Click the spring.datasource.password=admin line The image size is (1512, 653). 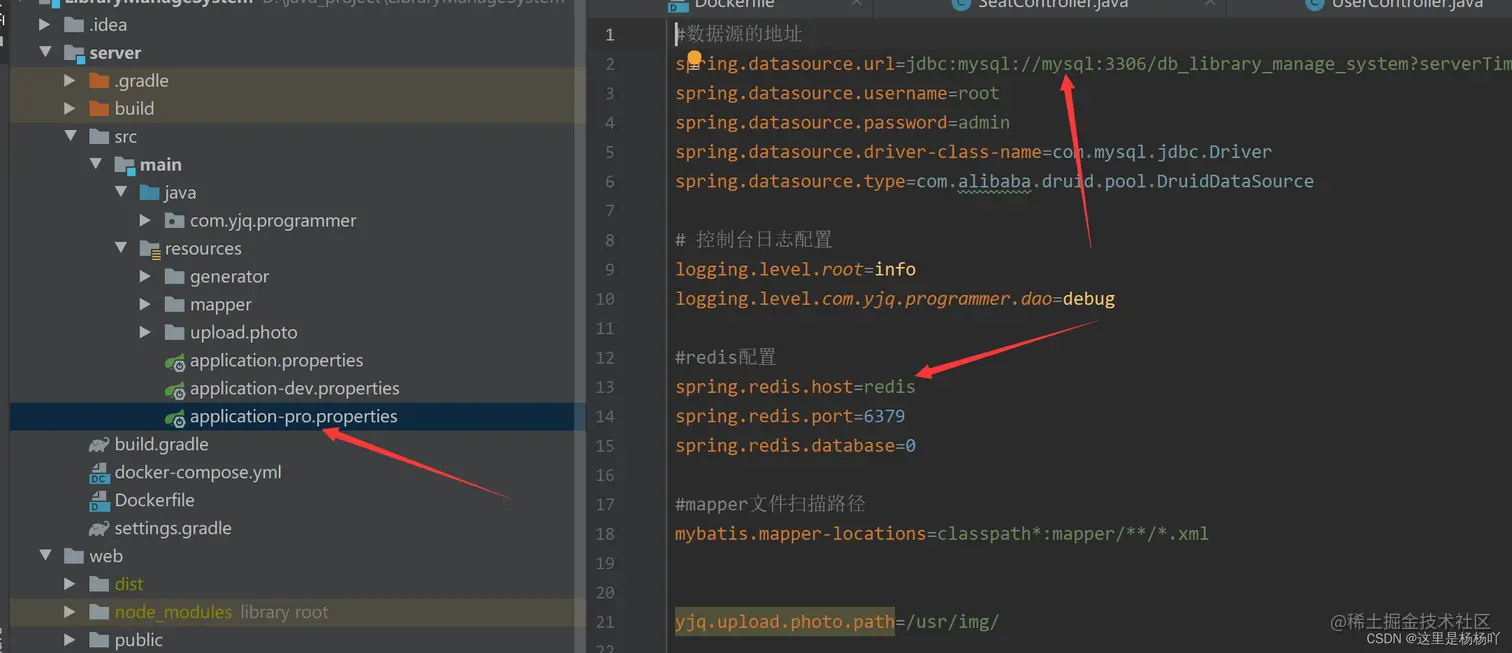click(x=842, y=123)
